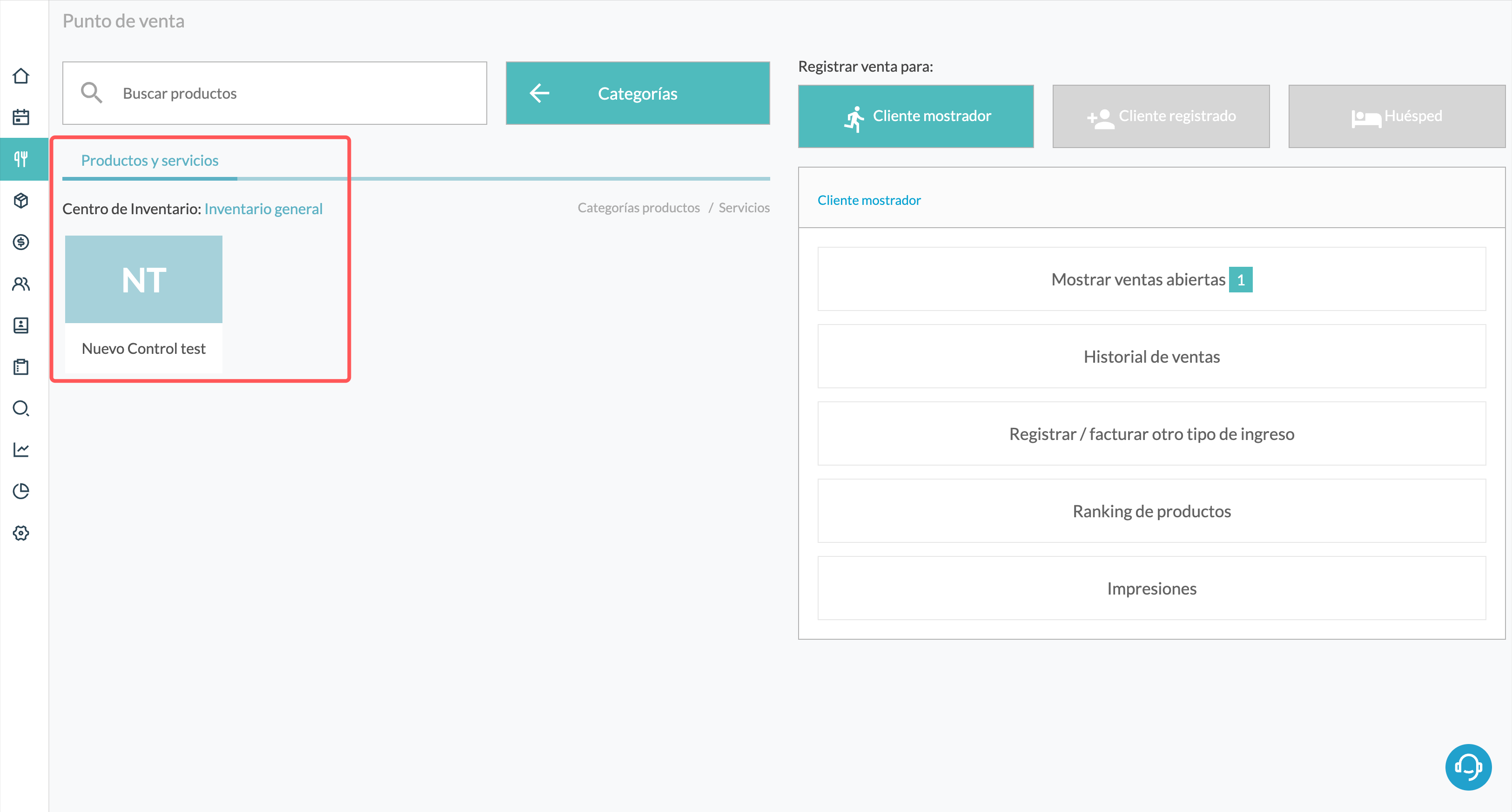Select Huésped sale type

tap(1397, 116)
